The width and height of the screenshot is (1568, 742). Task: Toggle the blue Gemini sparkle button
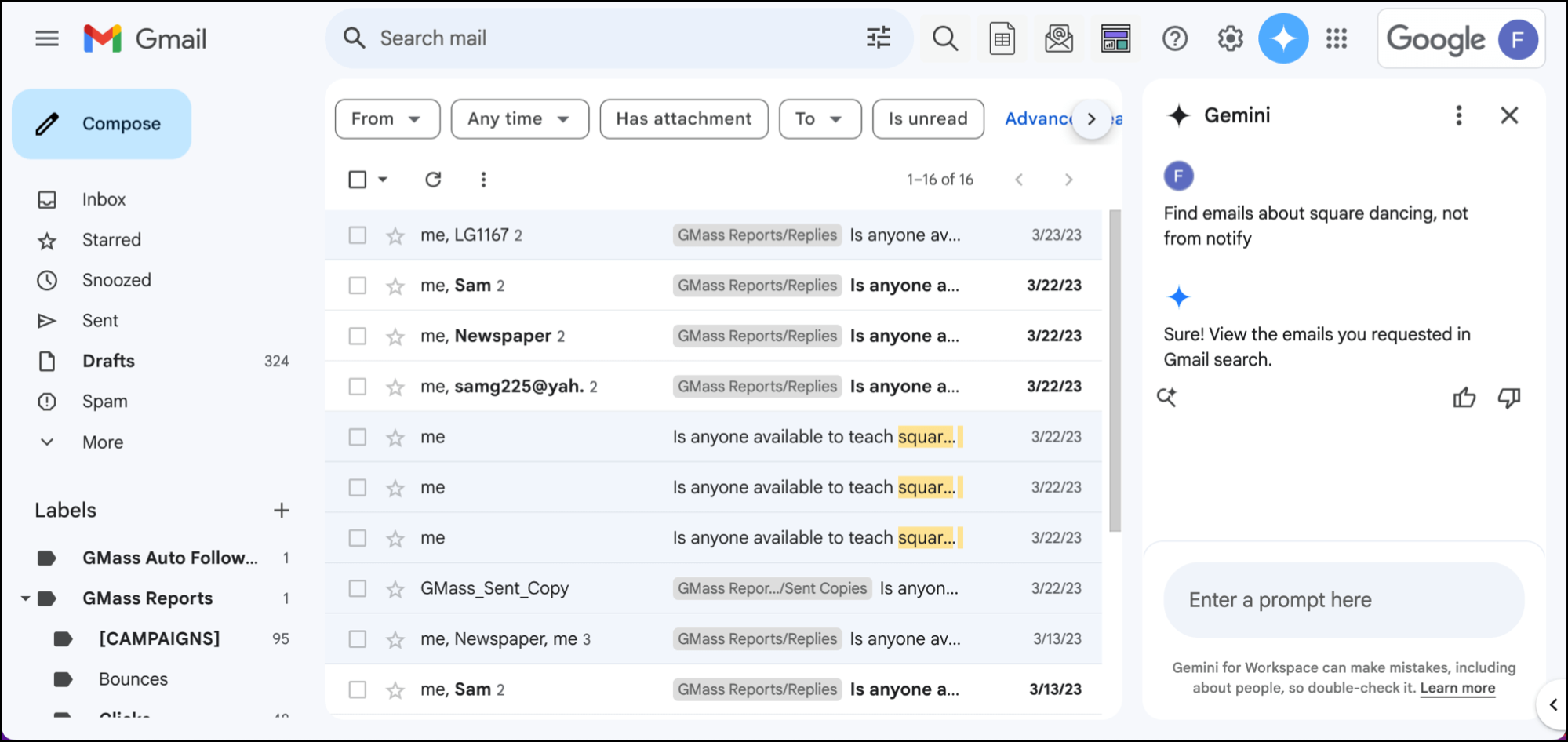click(1283, 38)
